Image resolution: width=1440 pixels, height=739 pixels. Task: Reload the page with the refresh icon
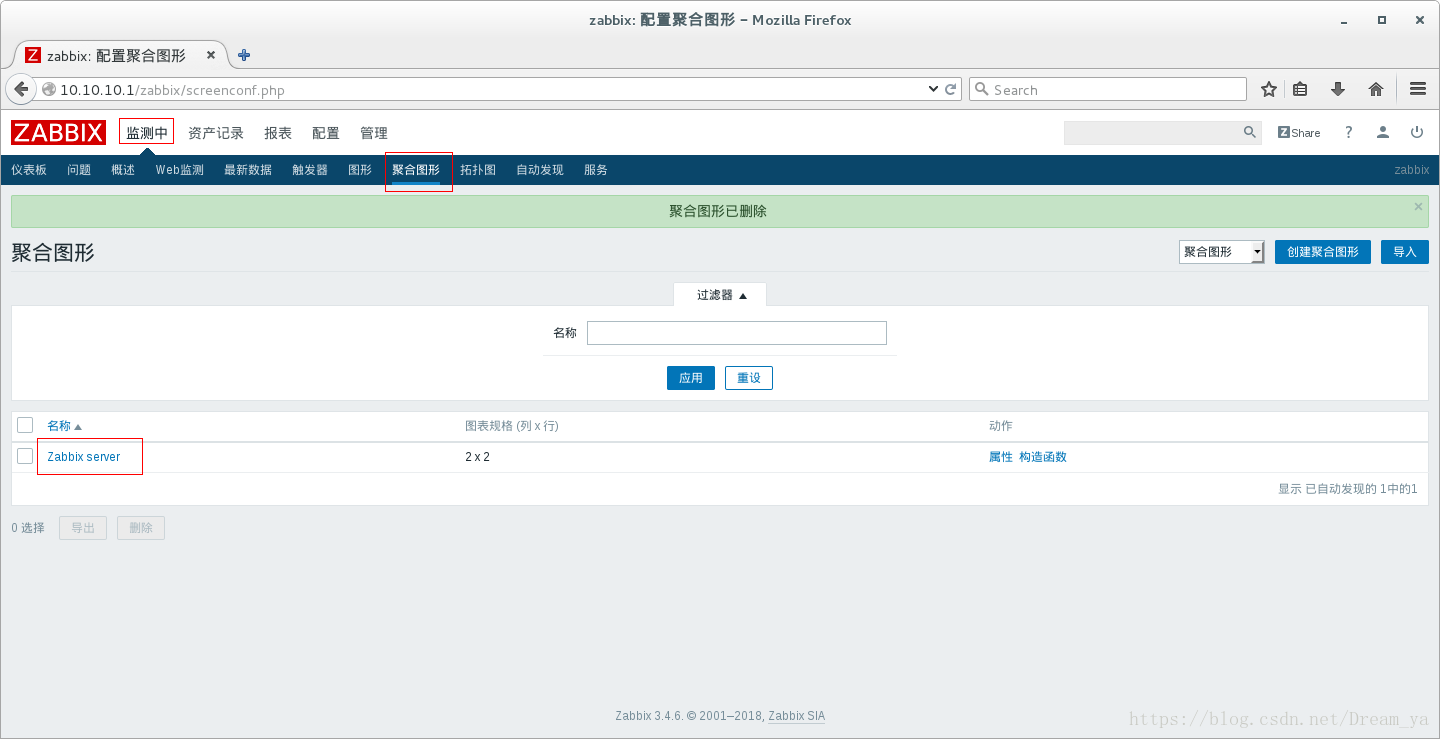[951, 89]
